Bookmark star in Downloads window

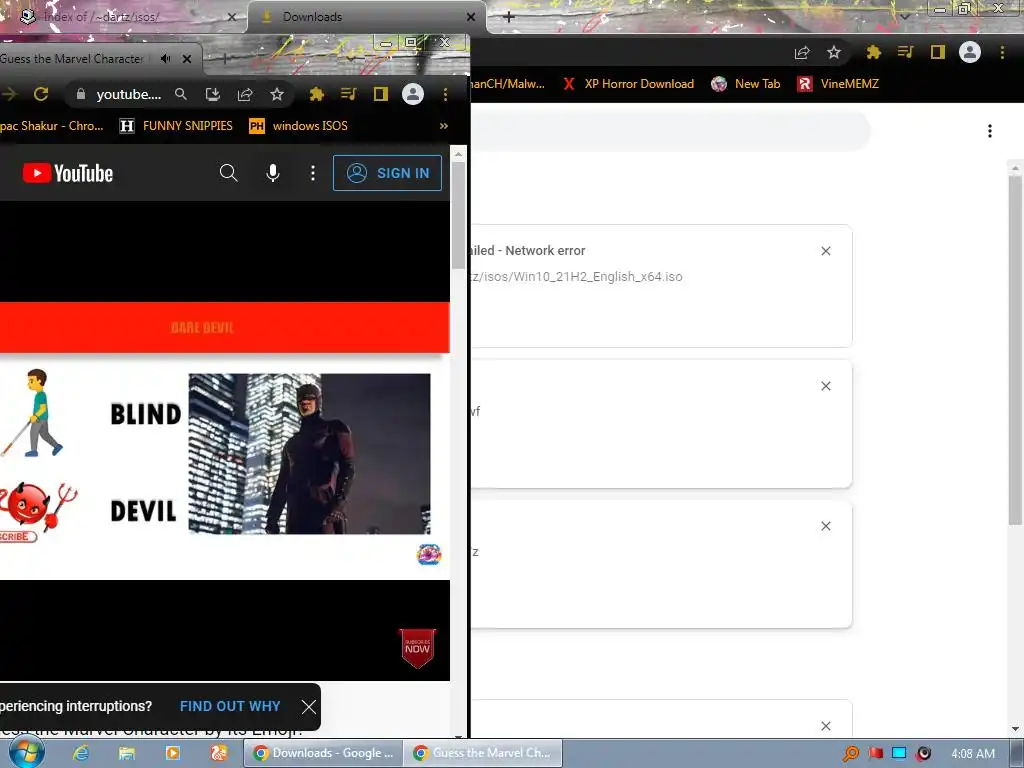click(x=834, y=52)
